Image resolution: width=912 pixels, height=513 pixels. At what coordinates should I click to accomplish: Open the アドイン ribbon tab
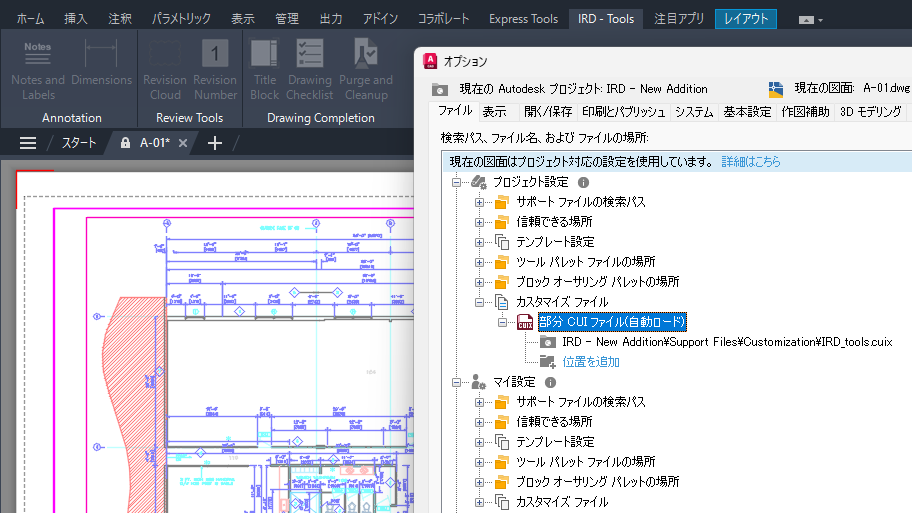point(380,19)
